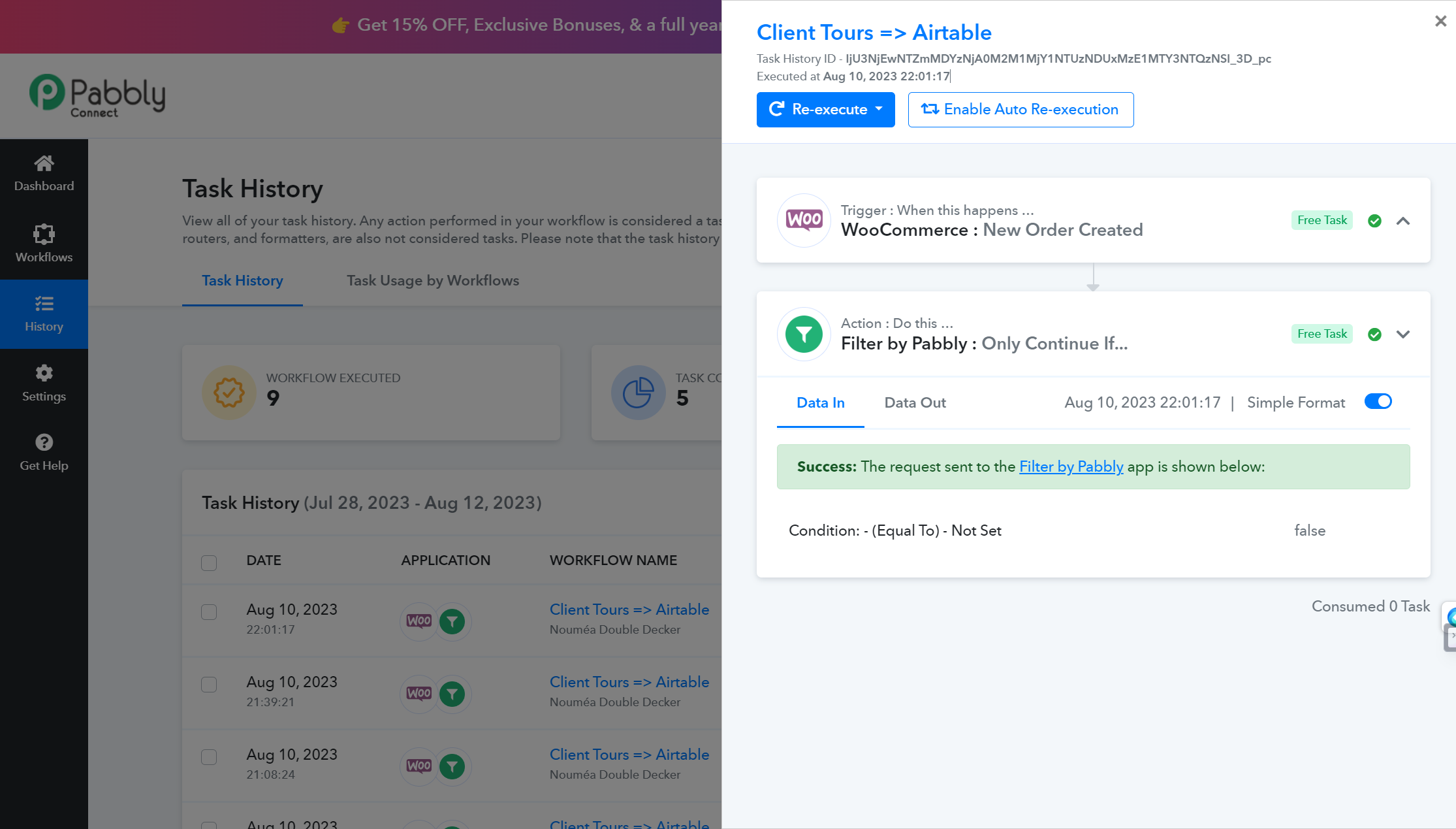Viewport: 1456px width, 829px height.
Task: Click 'Nouméa Double Decker' in the 22:01:17 row
Action: pyautogui.click(x=615, y=630)
